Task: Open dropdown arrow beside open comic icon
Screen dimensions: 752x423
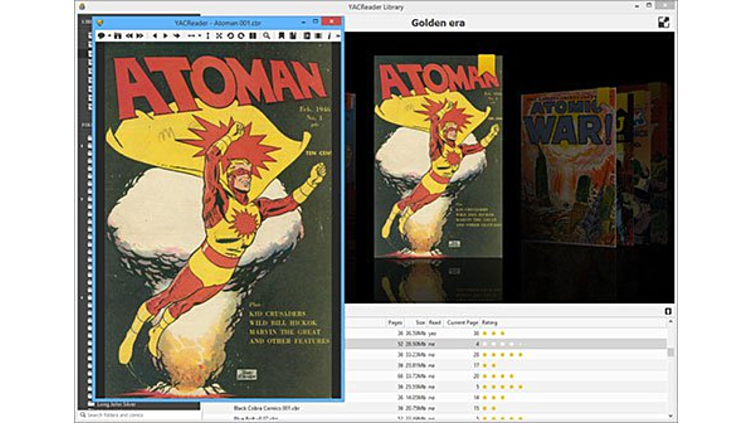Action: tap(109, 36)
